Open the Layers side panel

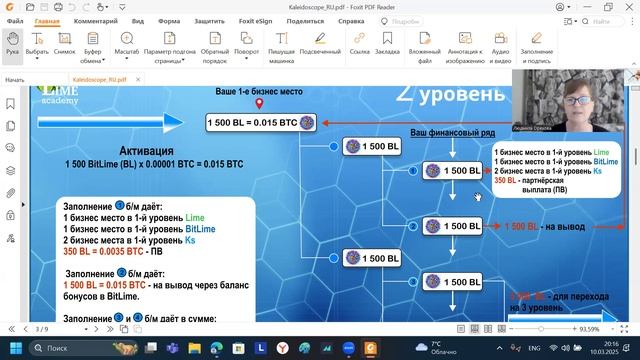coord(11,171)
